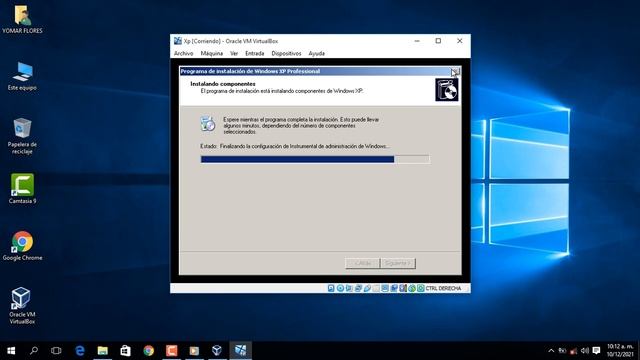Open the YOMAR FLORES desktop folder
The width and height of the screenshot is (640, 360).
[x=22, y=19]
